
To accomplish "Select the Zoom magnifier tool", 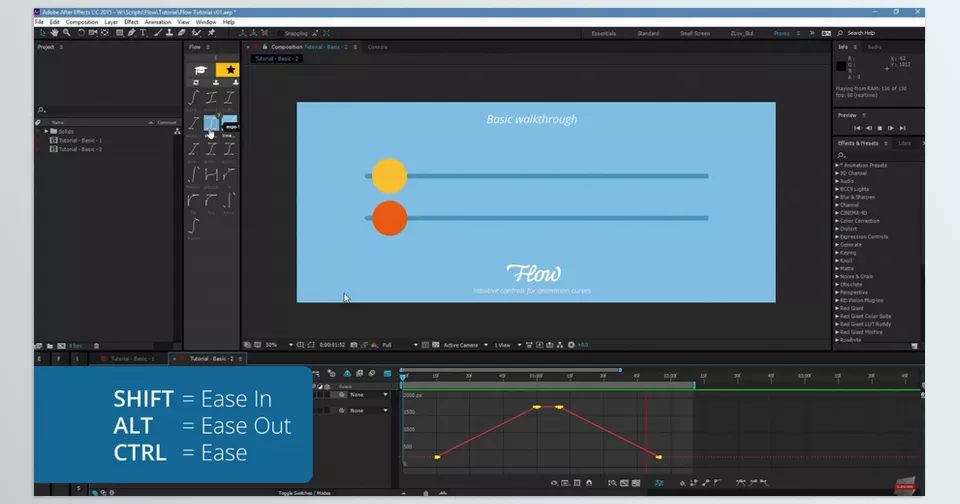I will coord(67,33).
